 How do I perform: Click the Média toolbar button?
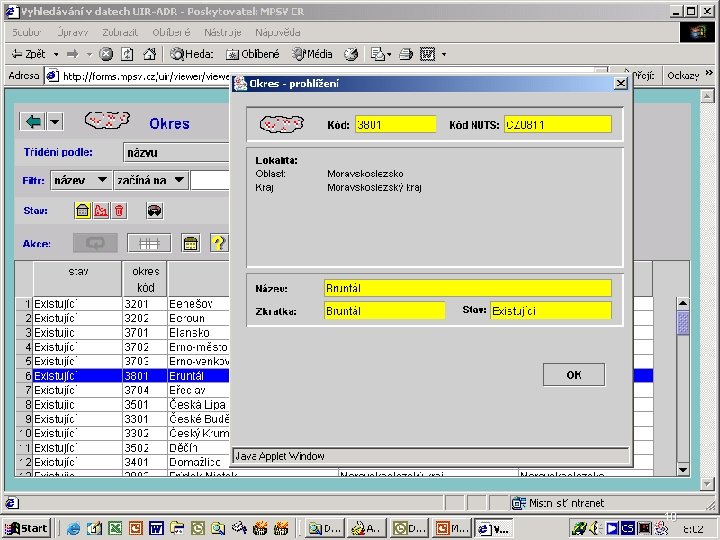pos(312,54)
